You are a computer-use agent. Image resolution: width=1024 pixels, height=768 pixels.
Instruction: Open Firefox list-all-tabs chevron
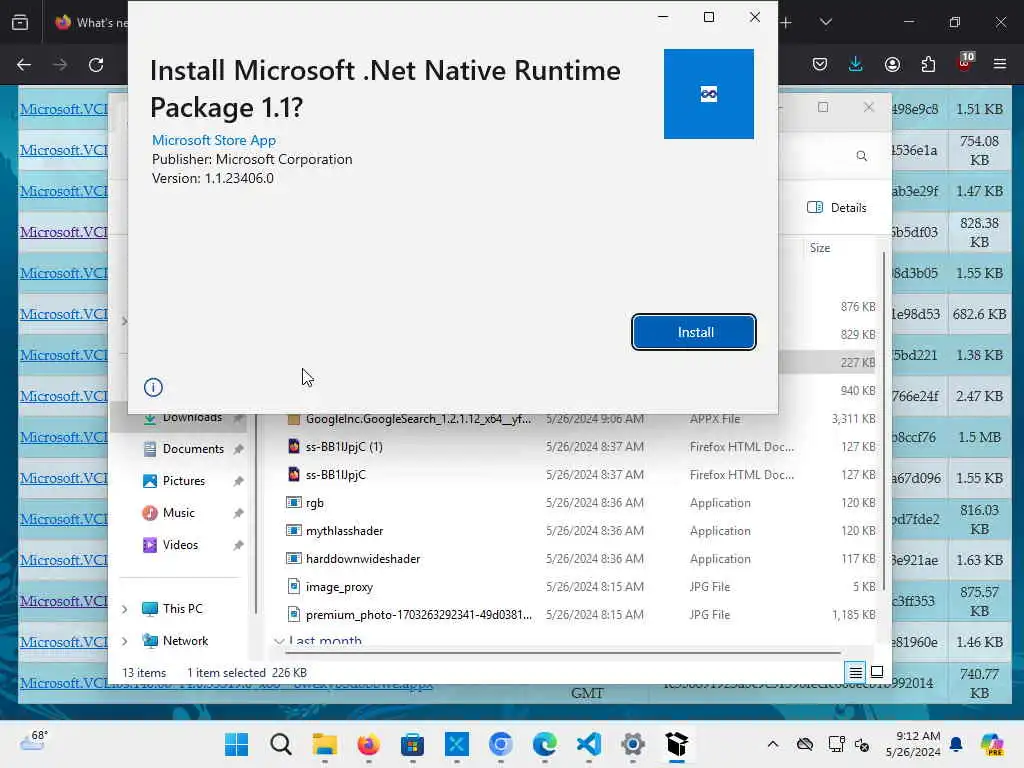[825, 22]
